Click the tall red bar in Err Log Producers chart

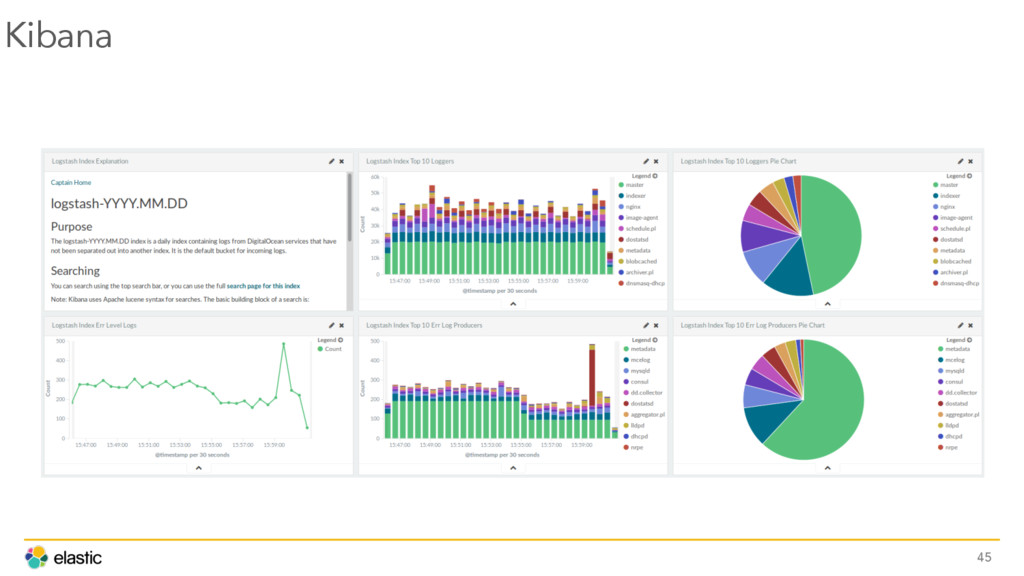pos(592,379)
